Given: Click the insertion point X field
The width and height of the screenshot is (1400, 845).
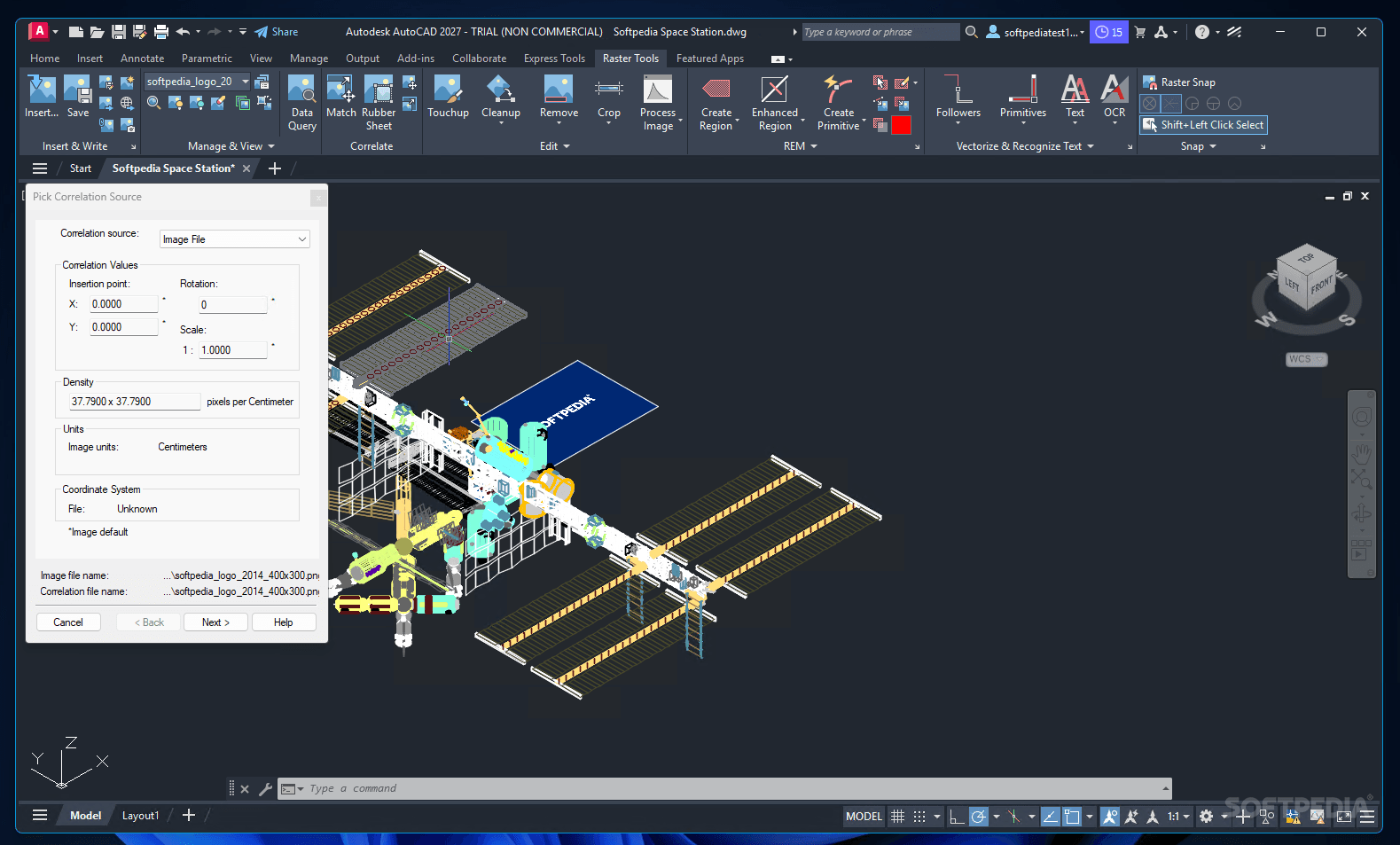Looking at the screenshot, I should pos(123,304).
